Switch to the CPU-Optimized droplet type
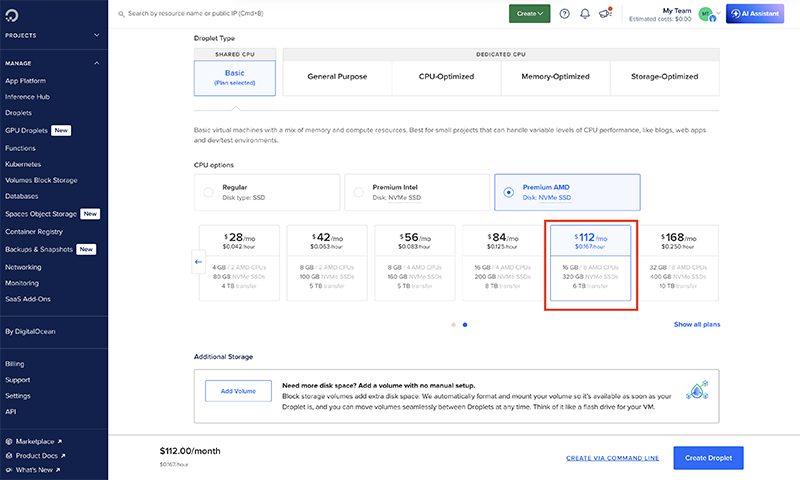This screenshot has height=480, width=800. pyautogui.click(x=447, y=76)
